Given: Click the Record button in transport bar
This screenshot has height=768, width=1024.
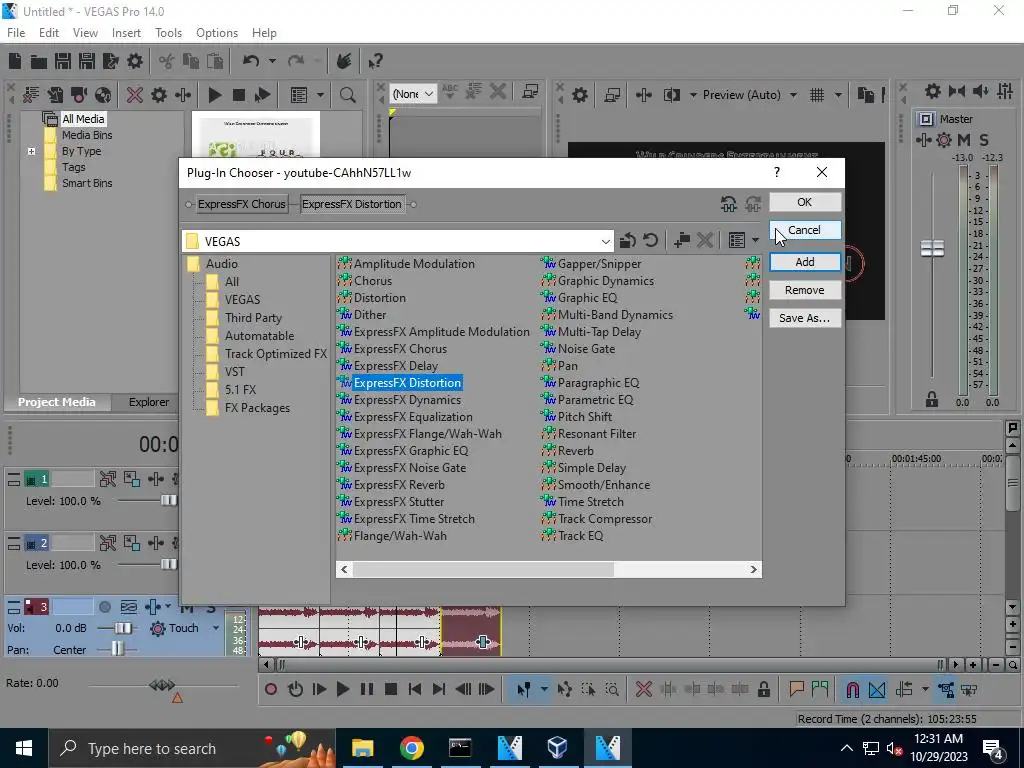Looking at the screenshot, I should 271,689.
